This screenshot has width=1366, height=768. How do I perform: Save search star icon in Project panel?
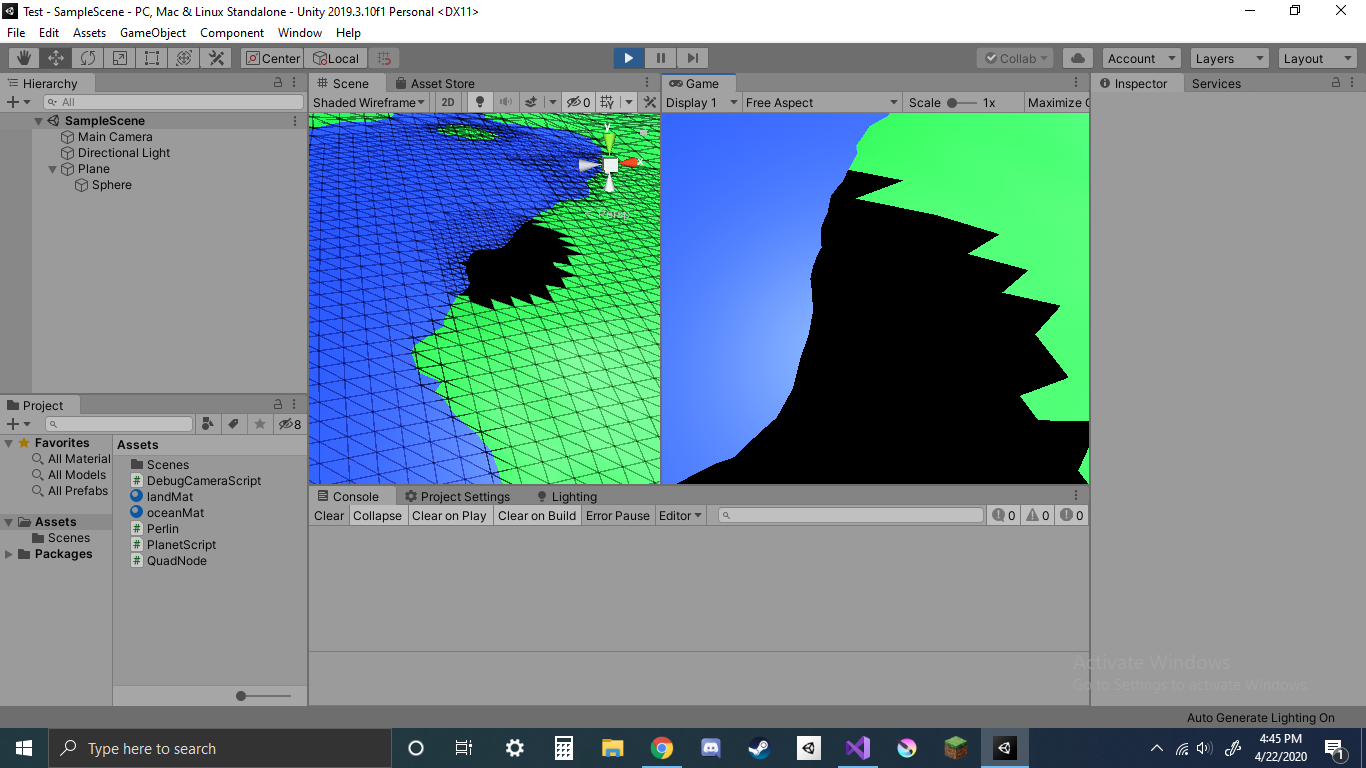[260, 424]
